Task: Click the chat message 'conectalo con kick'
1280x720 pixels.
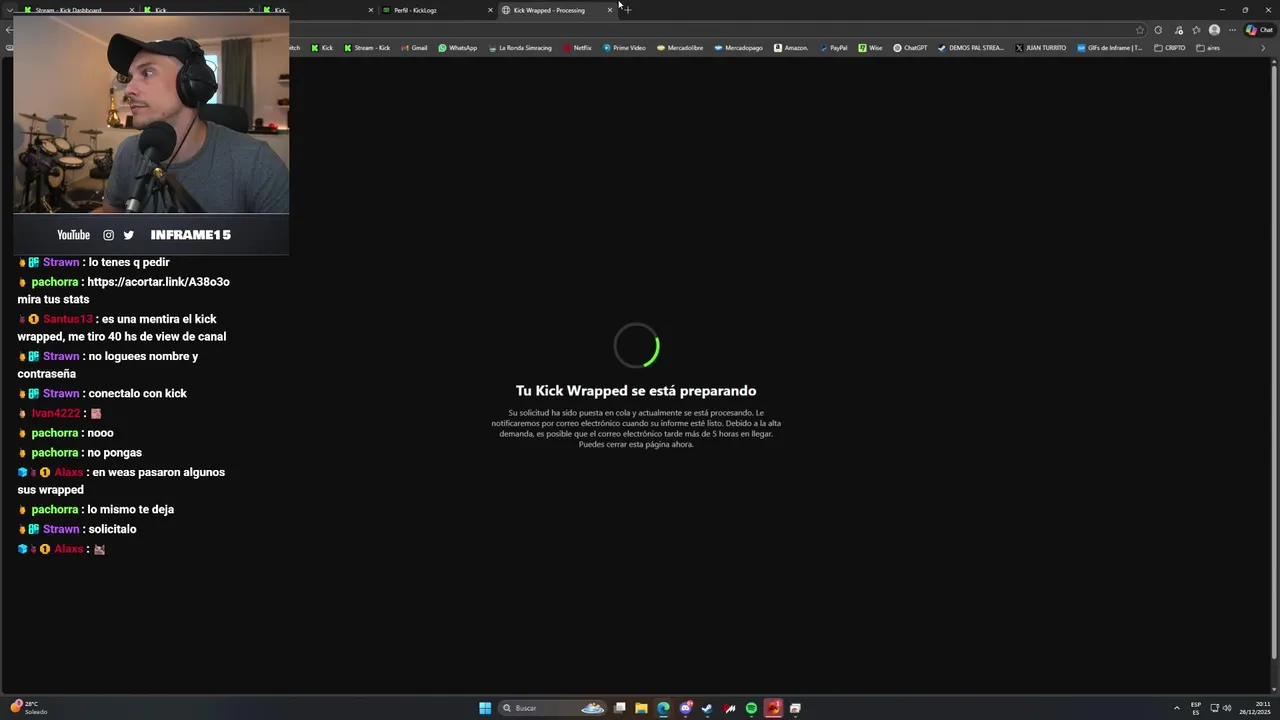Action: [x=137, y=393]
